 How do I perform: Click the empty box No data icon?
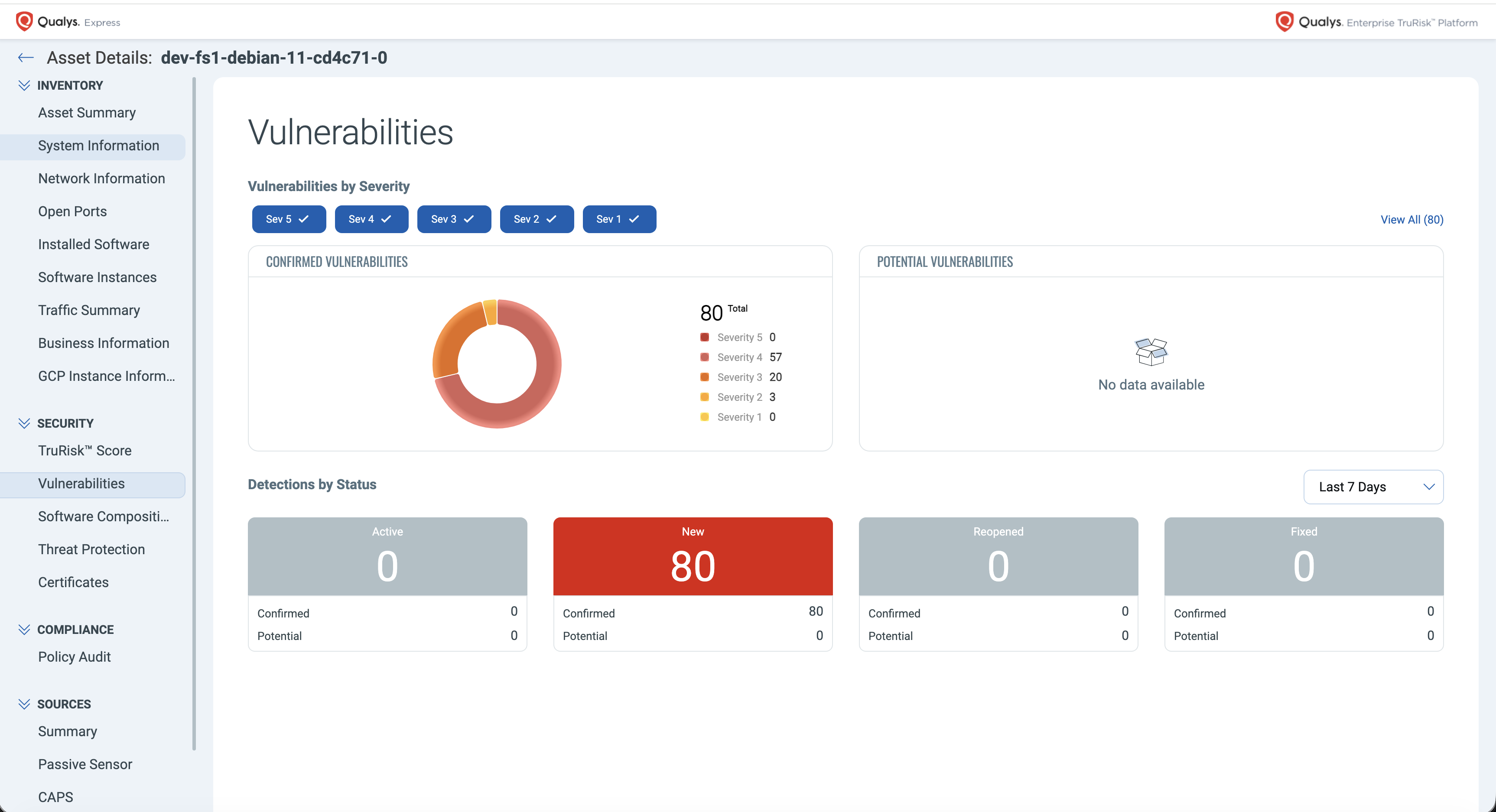[x=1151, y=351]
